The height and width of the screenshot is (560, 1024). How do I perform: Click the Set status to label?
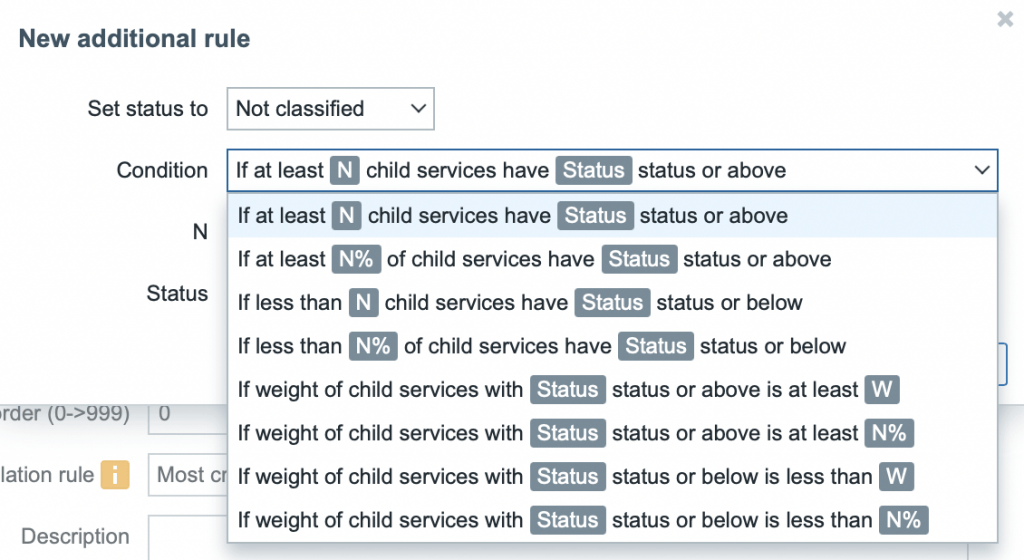(148, 109)
